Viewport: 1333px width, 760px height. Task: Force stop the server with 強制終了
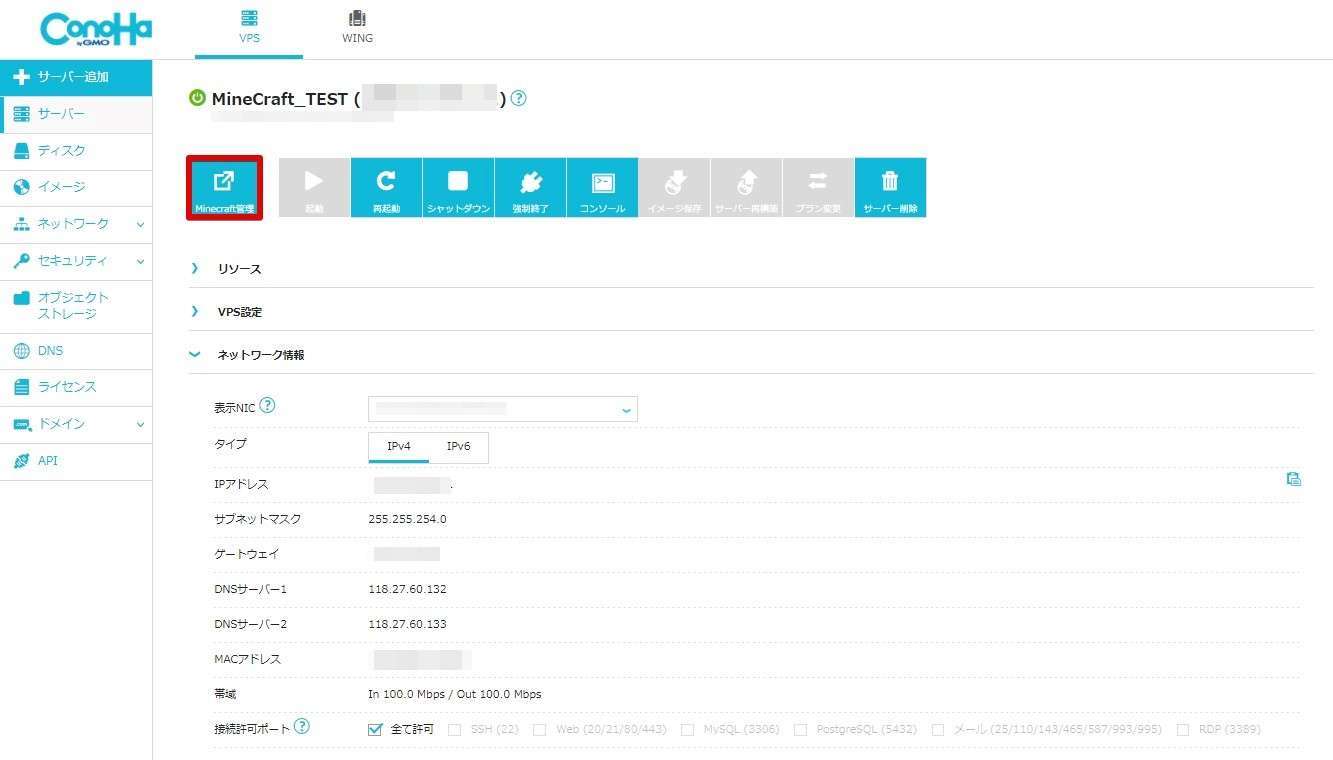[530, 188]
